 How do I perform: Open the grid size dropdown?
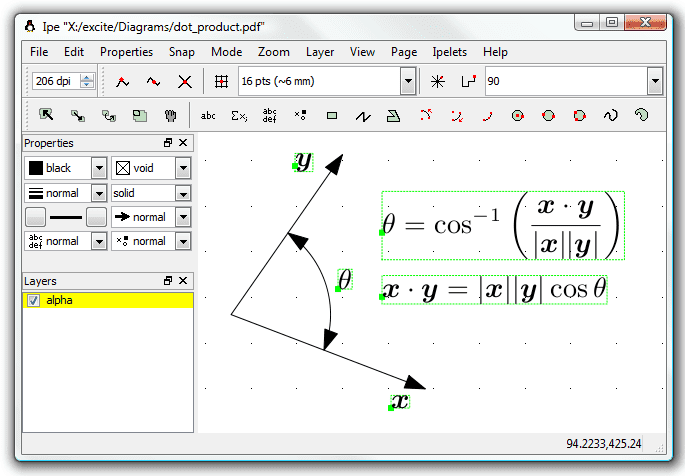(x=407, y=81)
